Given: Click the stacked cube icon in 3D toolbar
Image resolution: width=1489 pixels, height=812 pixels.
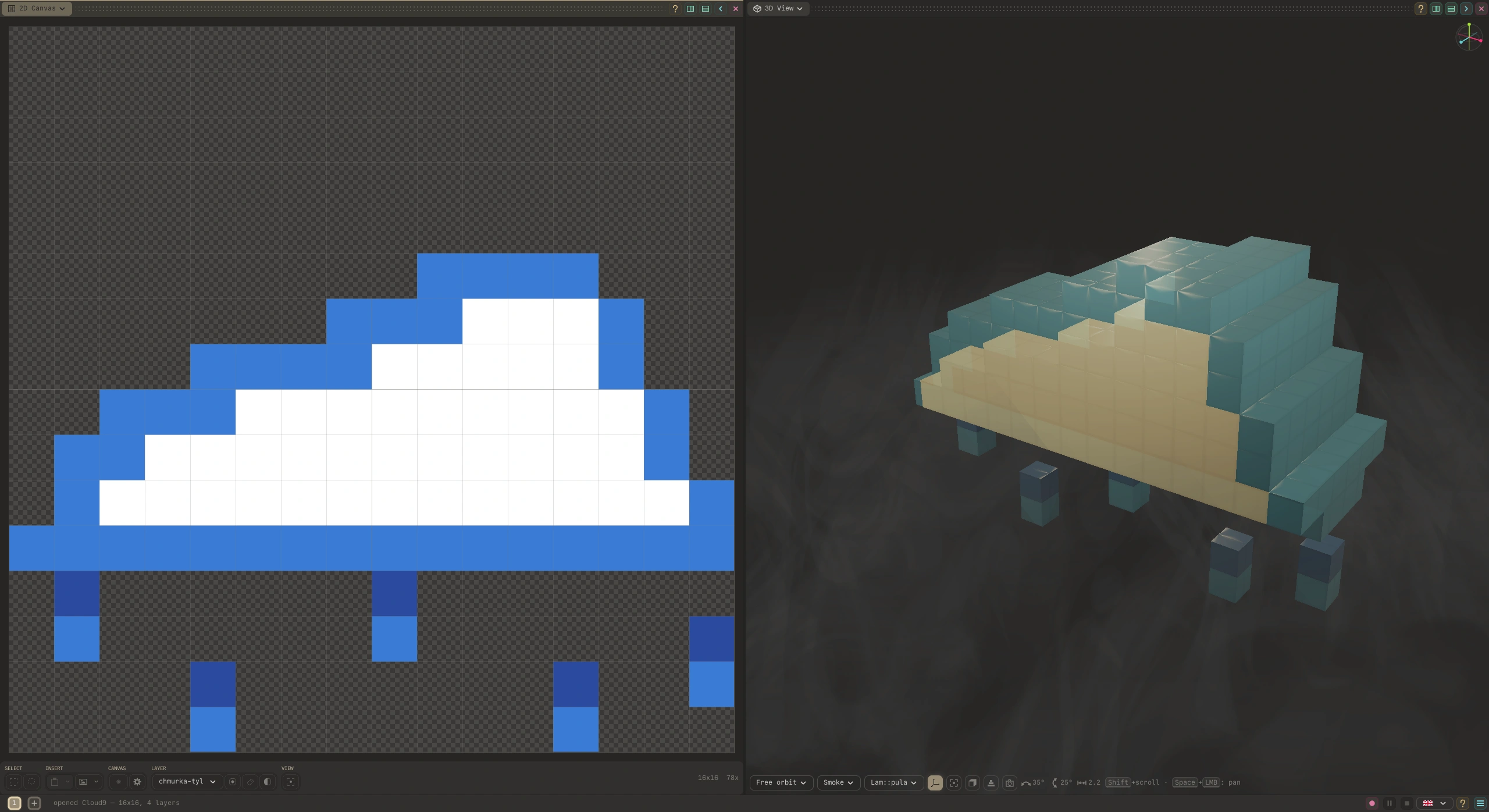Looking at the screenshot, I should click(x=973, y=783).
